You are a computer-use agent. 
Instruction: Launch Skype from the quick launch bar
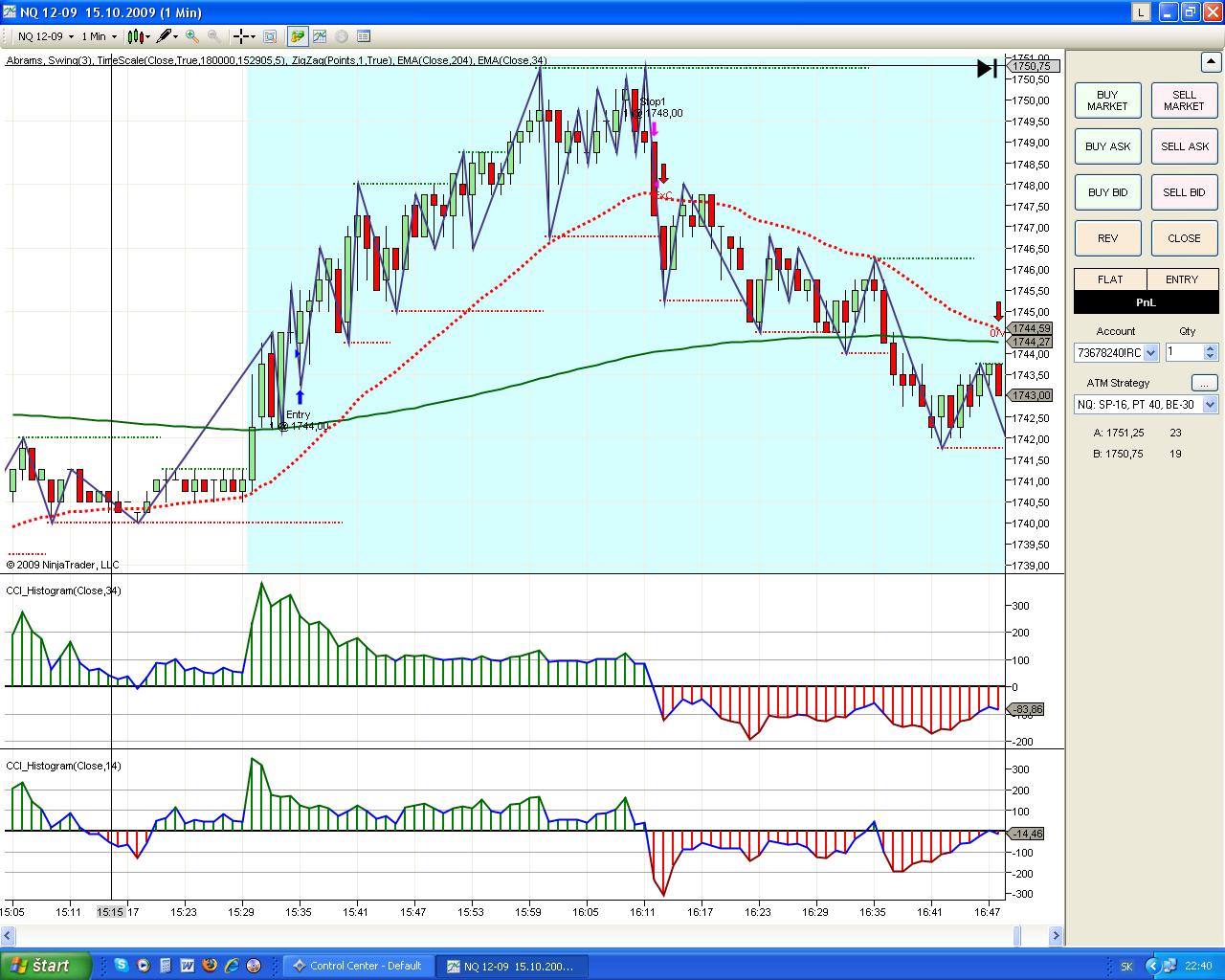pyautogui.click(x=122, y=966)
